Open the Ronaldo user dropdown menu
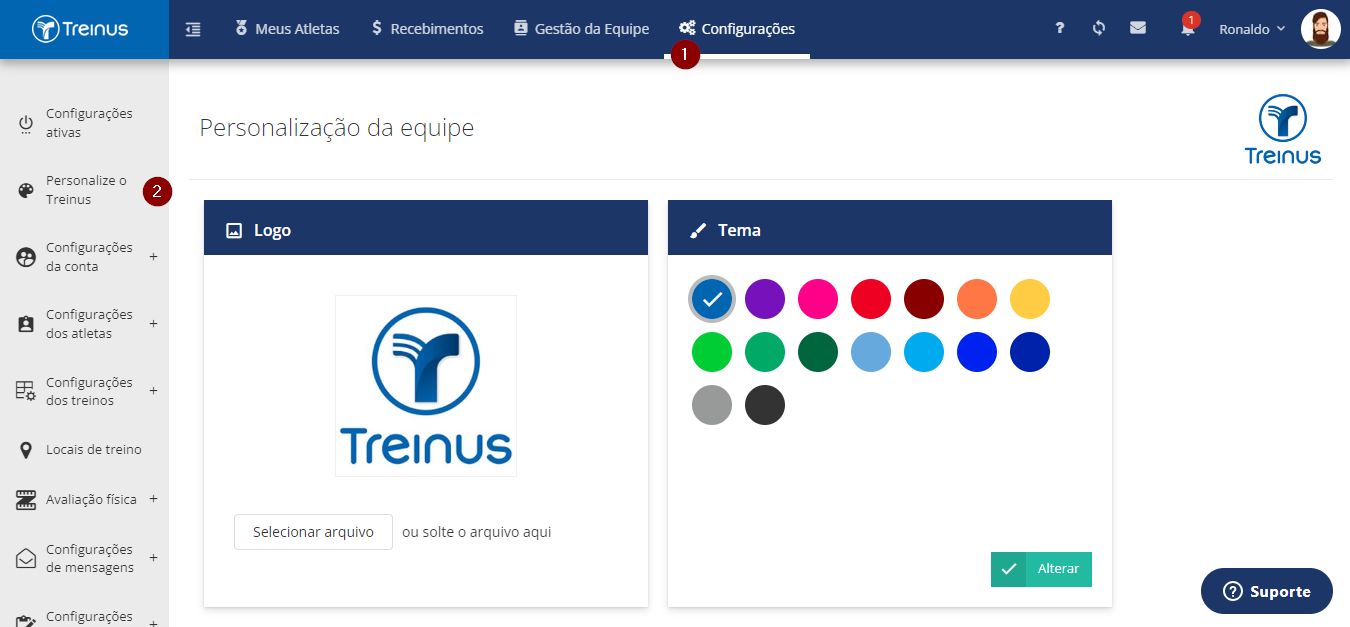This screenshot has height=627, width=1350. click(x=1252, y=29)
